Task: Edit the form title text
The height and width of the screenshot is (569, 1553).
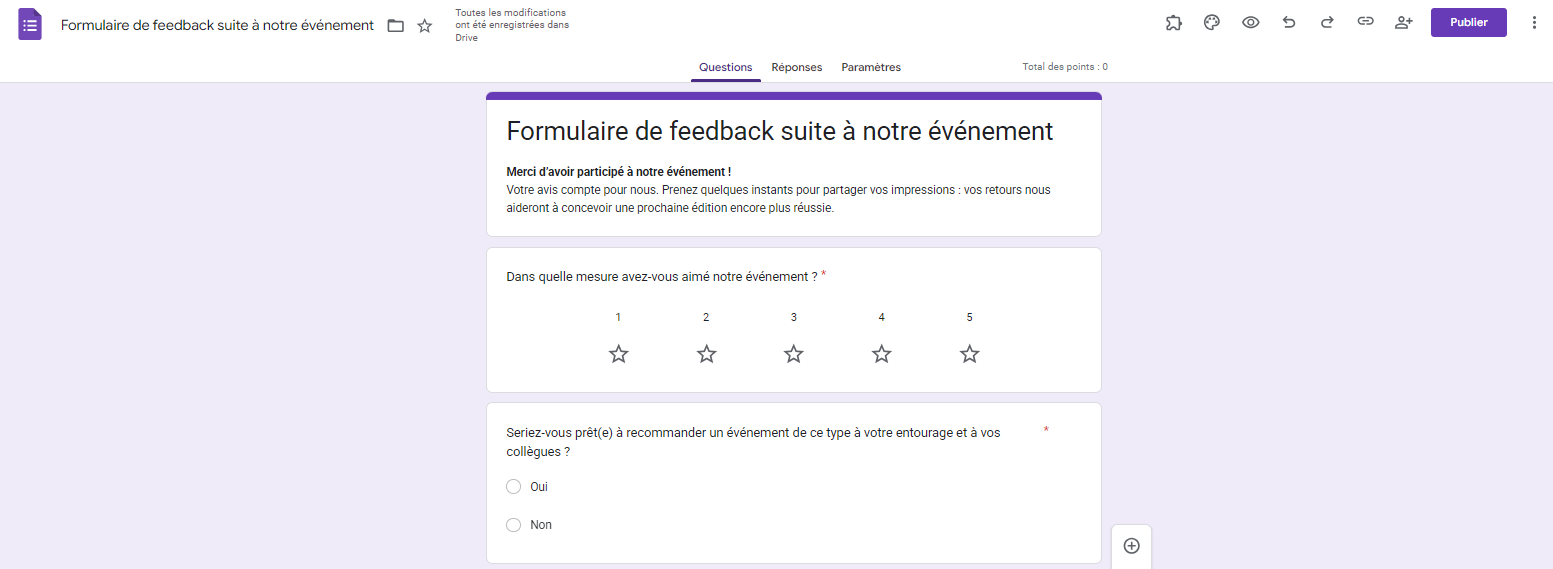Action: pyautogui.click(x=780, y=131)
